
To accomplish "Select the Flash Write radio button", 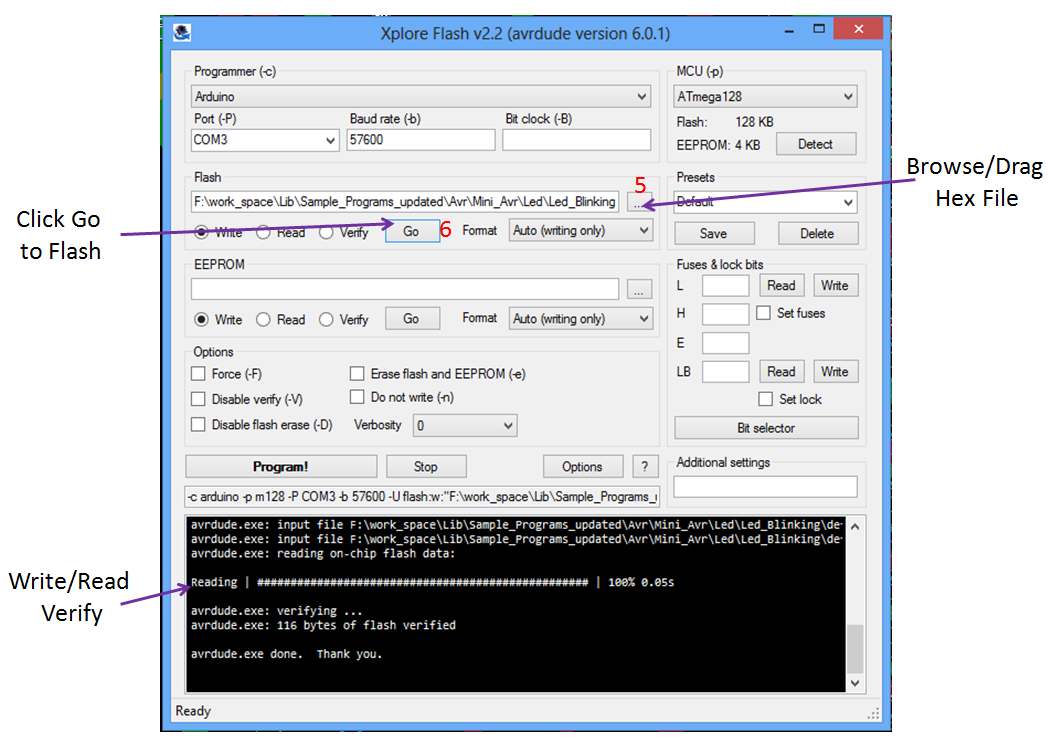I will [x=201, y=233].
